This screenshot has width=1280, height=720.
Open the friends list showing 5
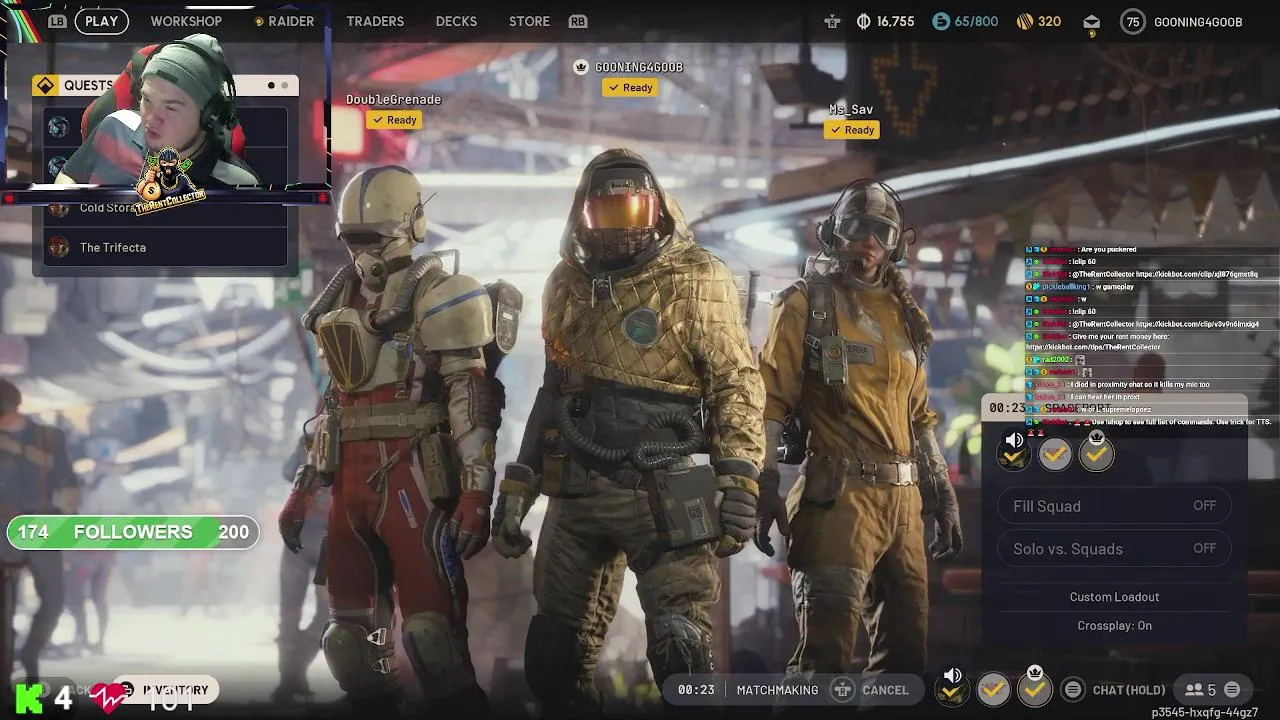(1200, 690)
